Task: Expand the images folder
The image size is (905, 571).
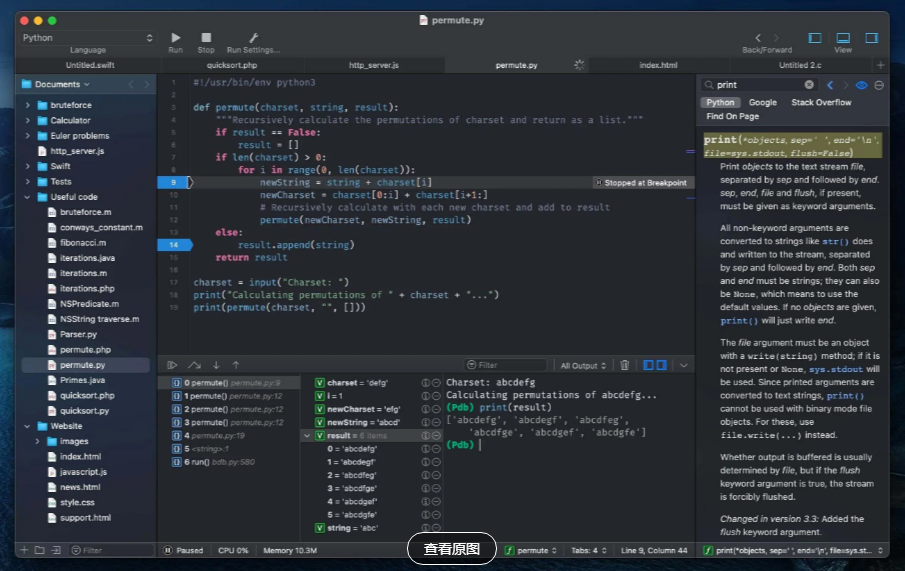Action: [x=38, y=441]
